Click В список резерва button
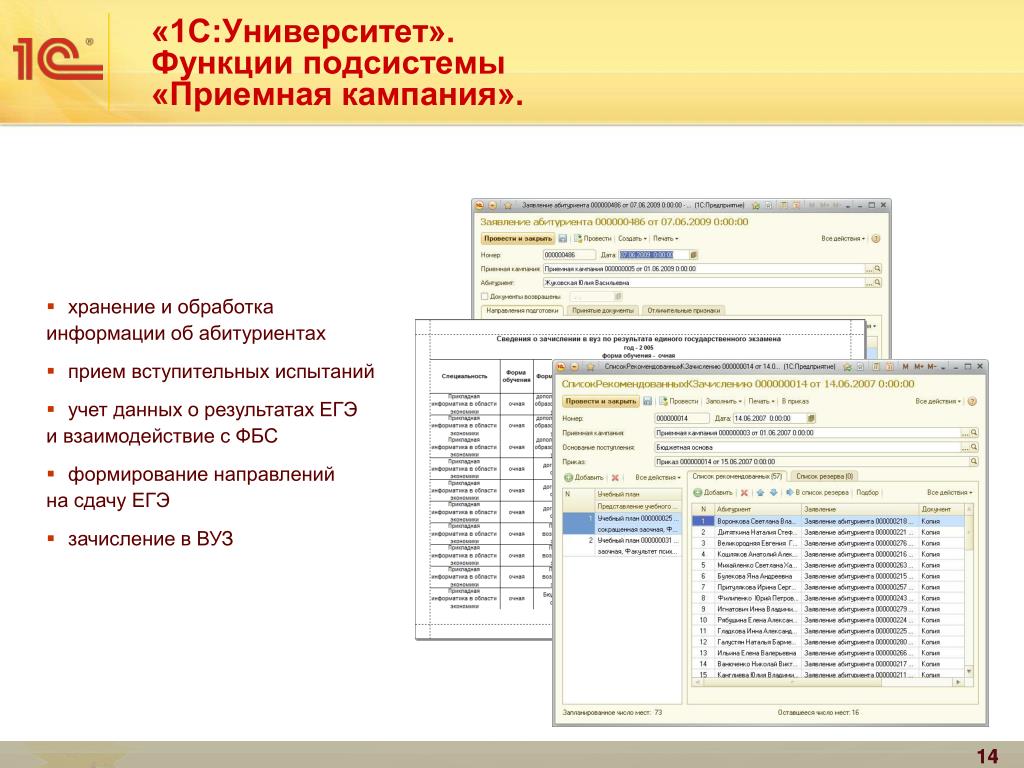Viewport: 1024px width, 768px height. point(817,492)
